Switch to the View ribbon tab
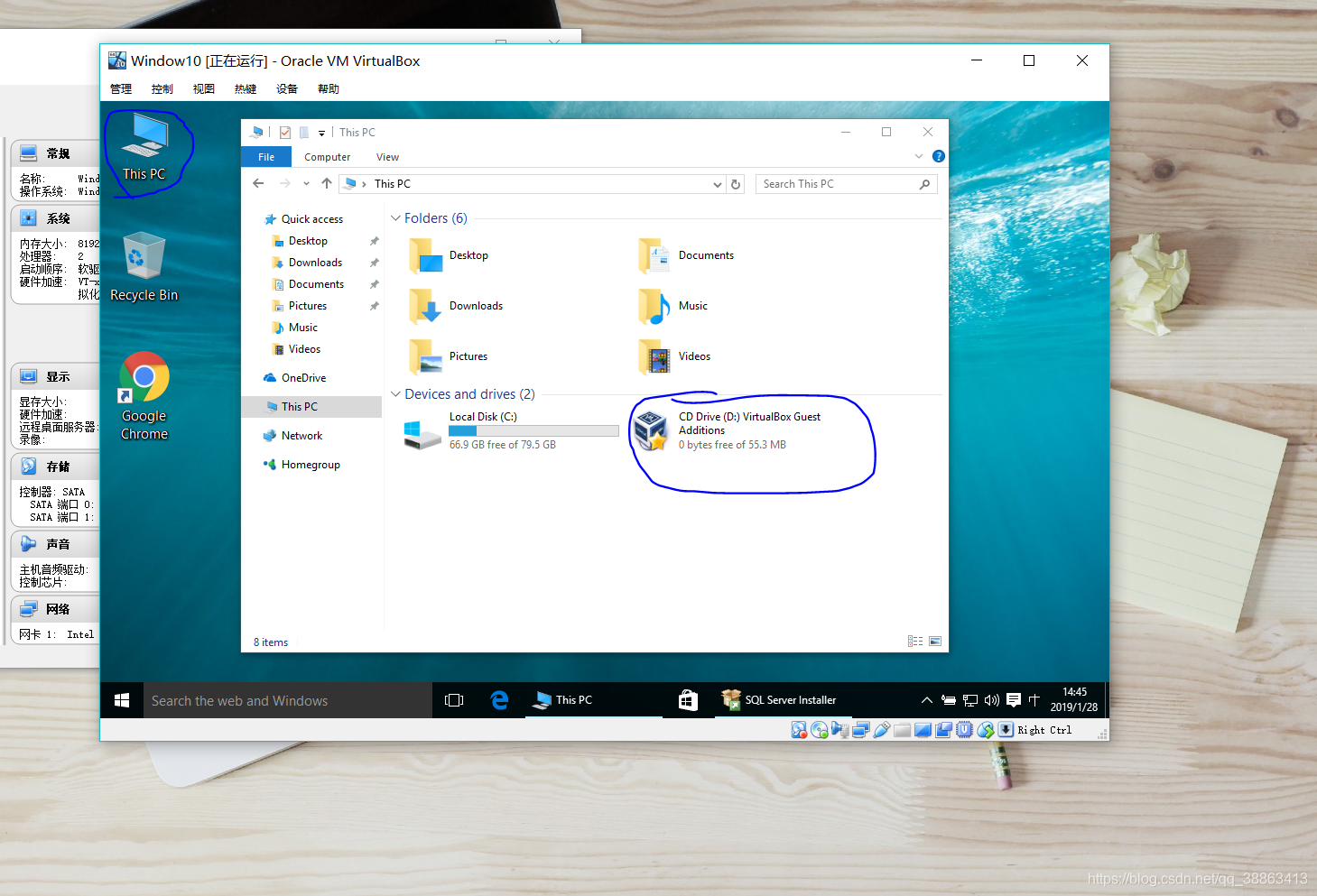Screen dimensions: 1317x896 (387, 157)
